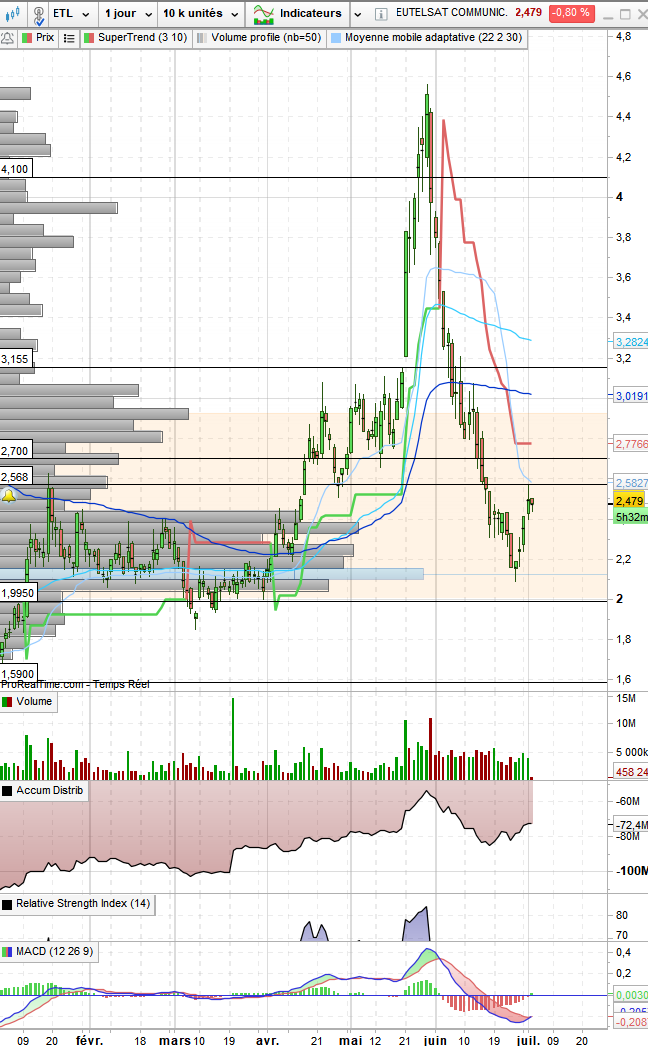Open the Indicateurs panel
The width and height of the screenshot is (648, 1046).
[298, 13]
